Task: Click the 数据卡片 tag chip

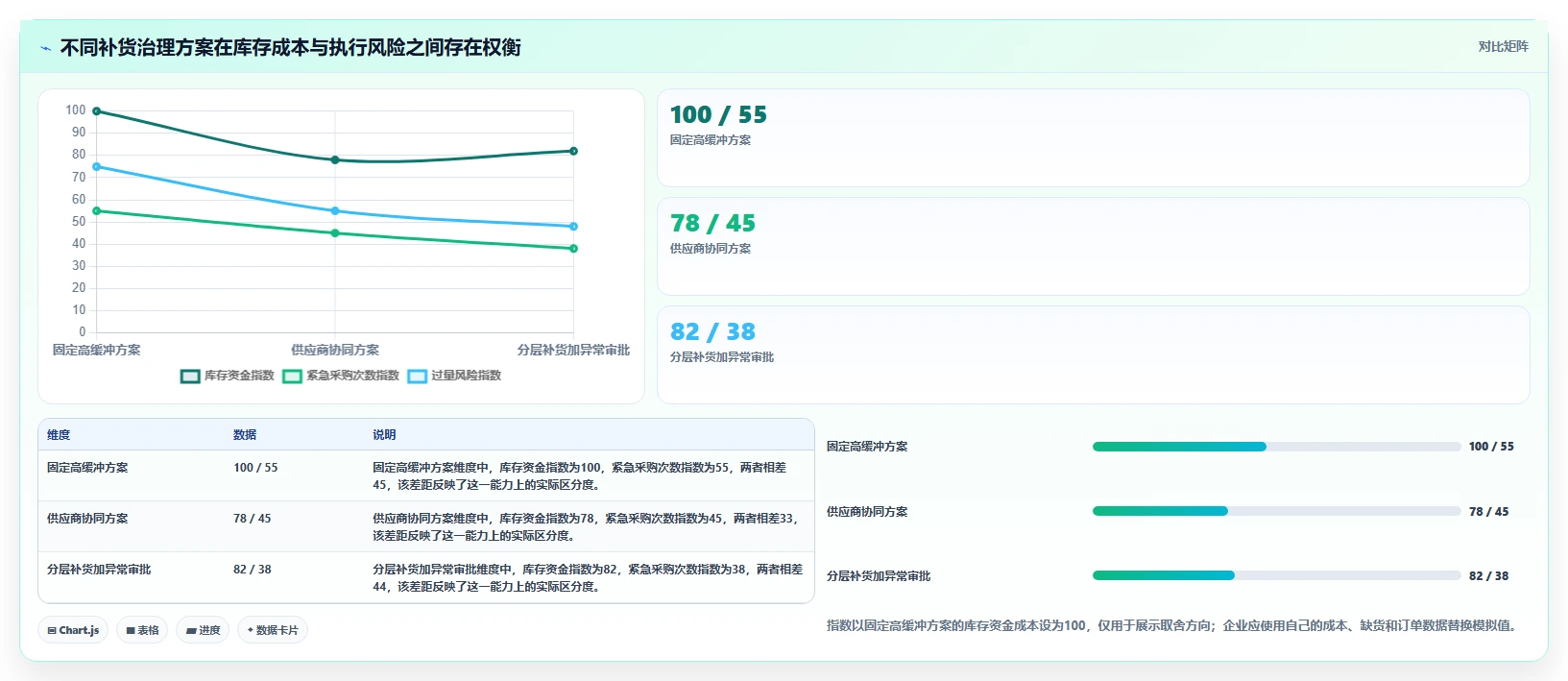Action: coord(273,630)
